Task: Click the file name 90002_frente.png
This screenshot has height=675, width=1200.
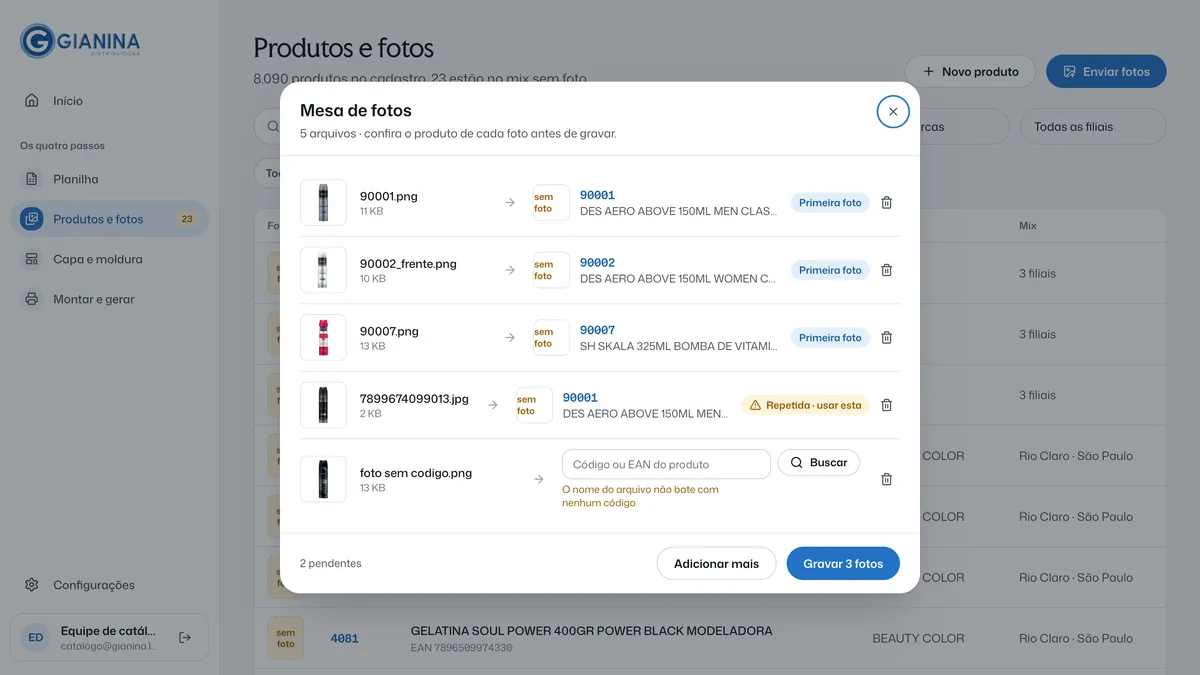Action: tap(408, 264)
